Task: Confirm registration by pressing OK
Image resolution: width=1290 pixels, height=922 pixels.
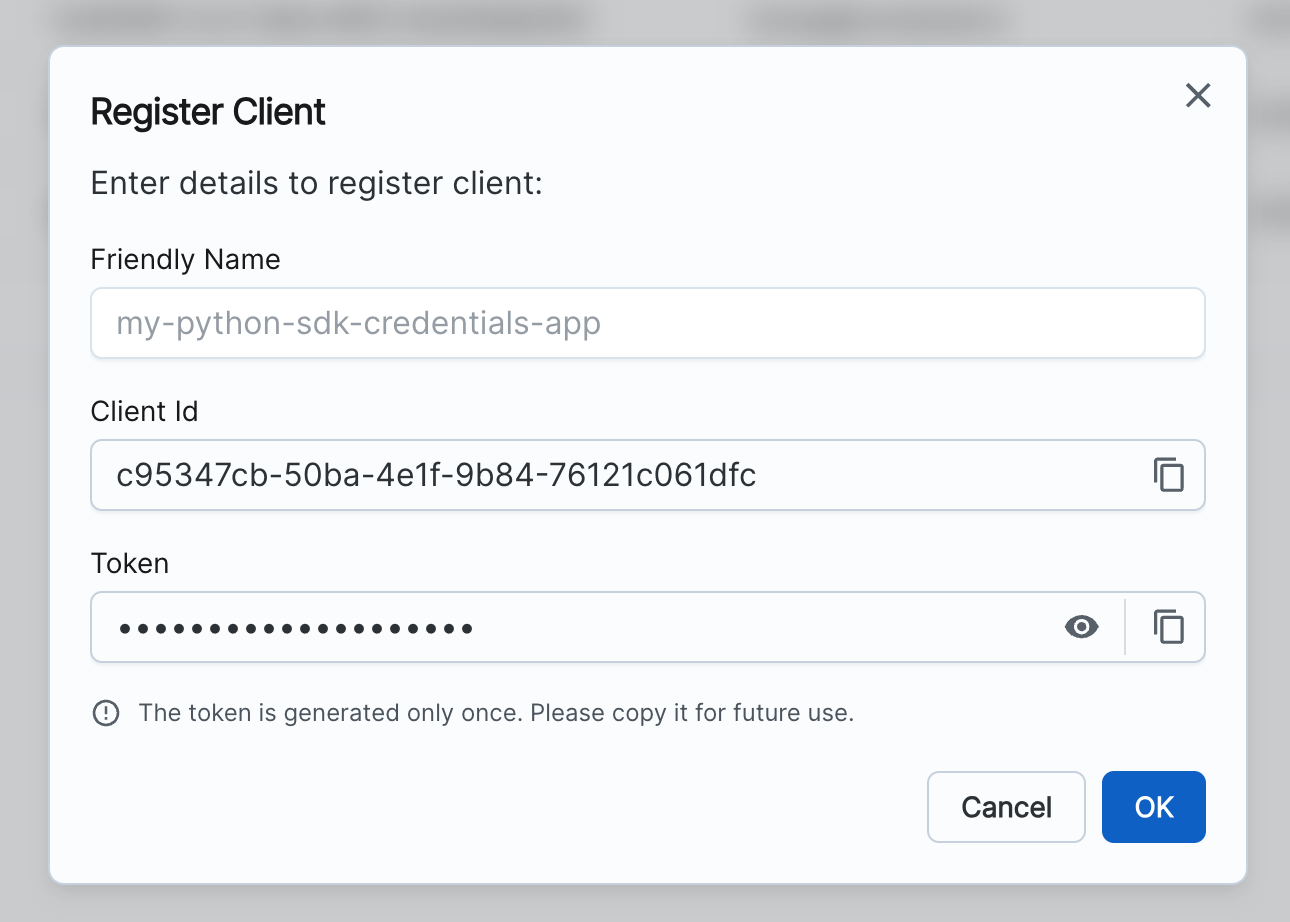Action: 1153,807
